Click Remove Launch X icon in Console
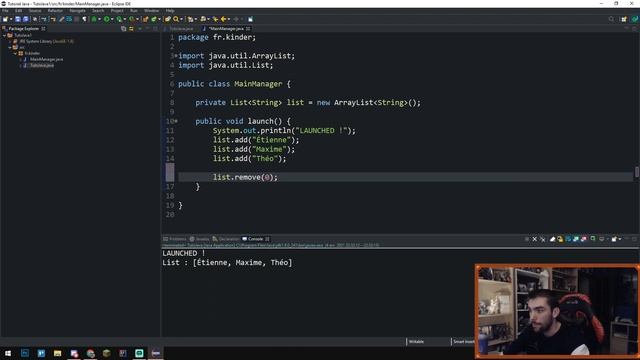The image size is (640, 360). [x=535, y=239]
